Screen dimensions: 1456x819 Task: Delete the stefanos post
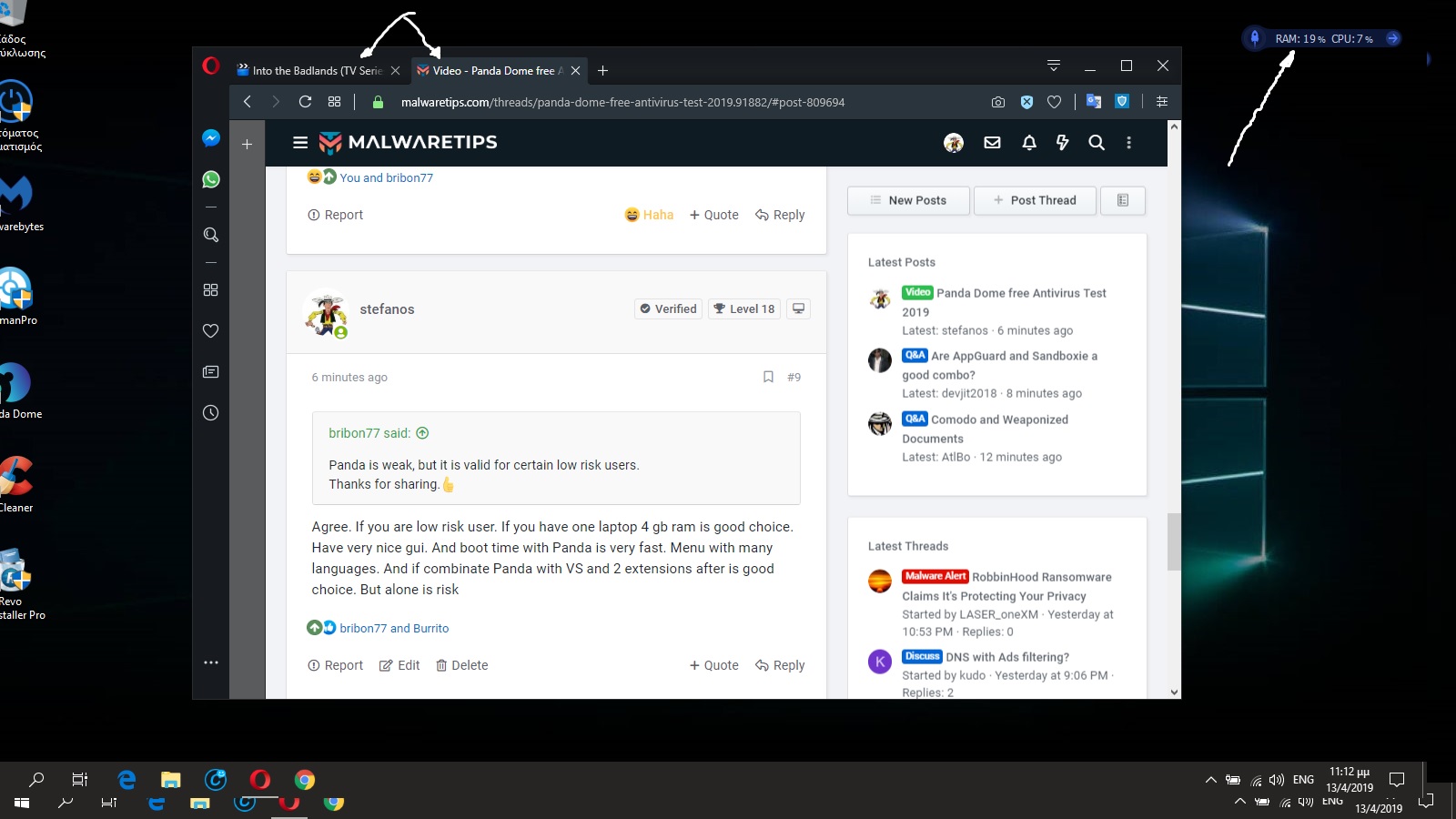461,665
